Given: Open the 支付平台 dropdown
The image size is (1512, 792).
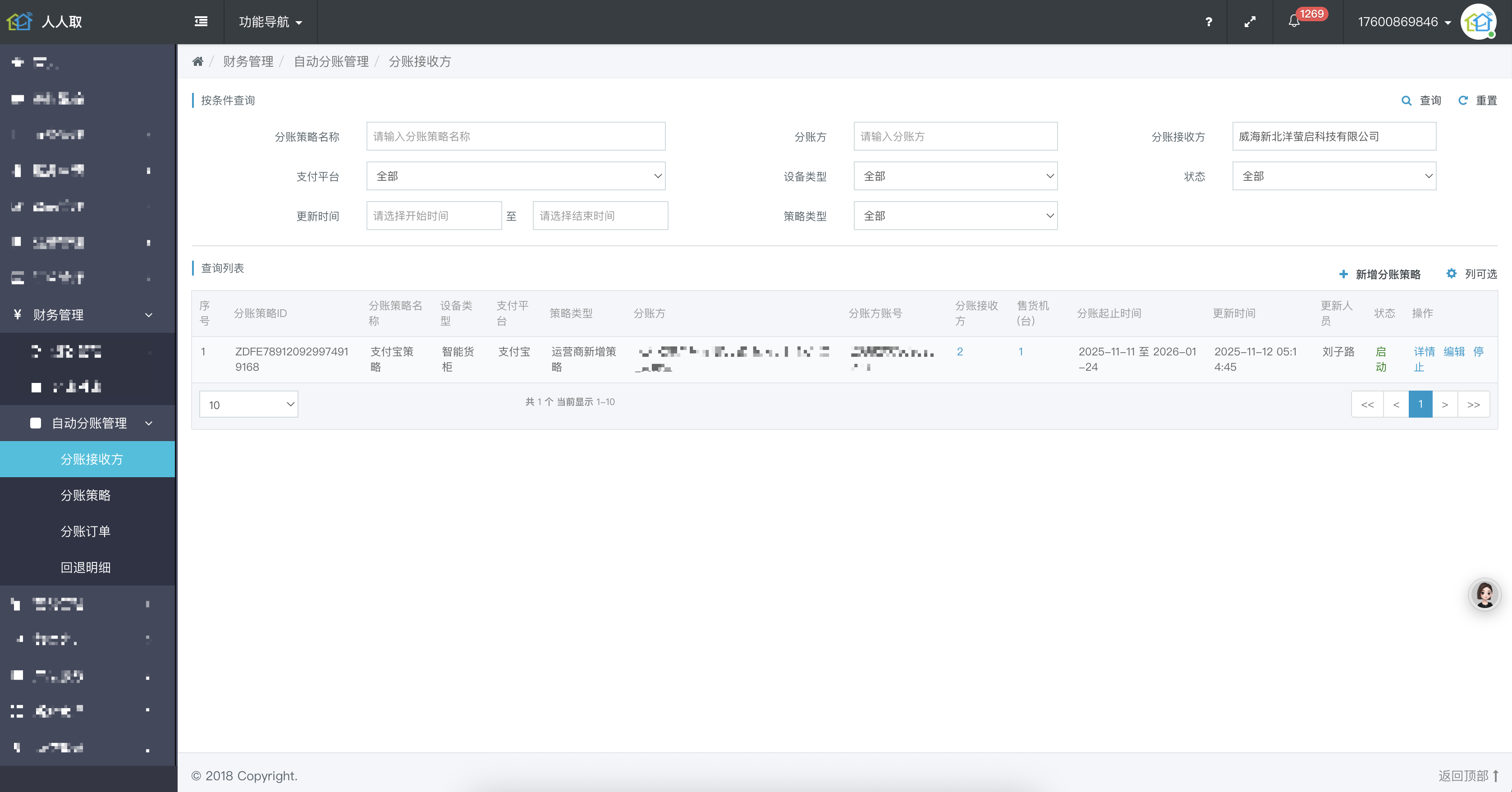Looking at the screenshot, I should [x=515, y=176].
